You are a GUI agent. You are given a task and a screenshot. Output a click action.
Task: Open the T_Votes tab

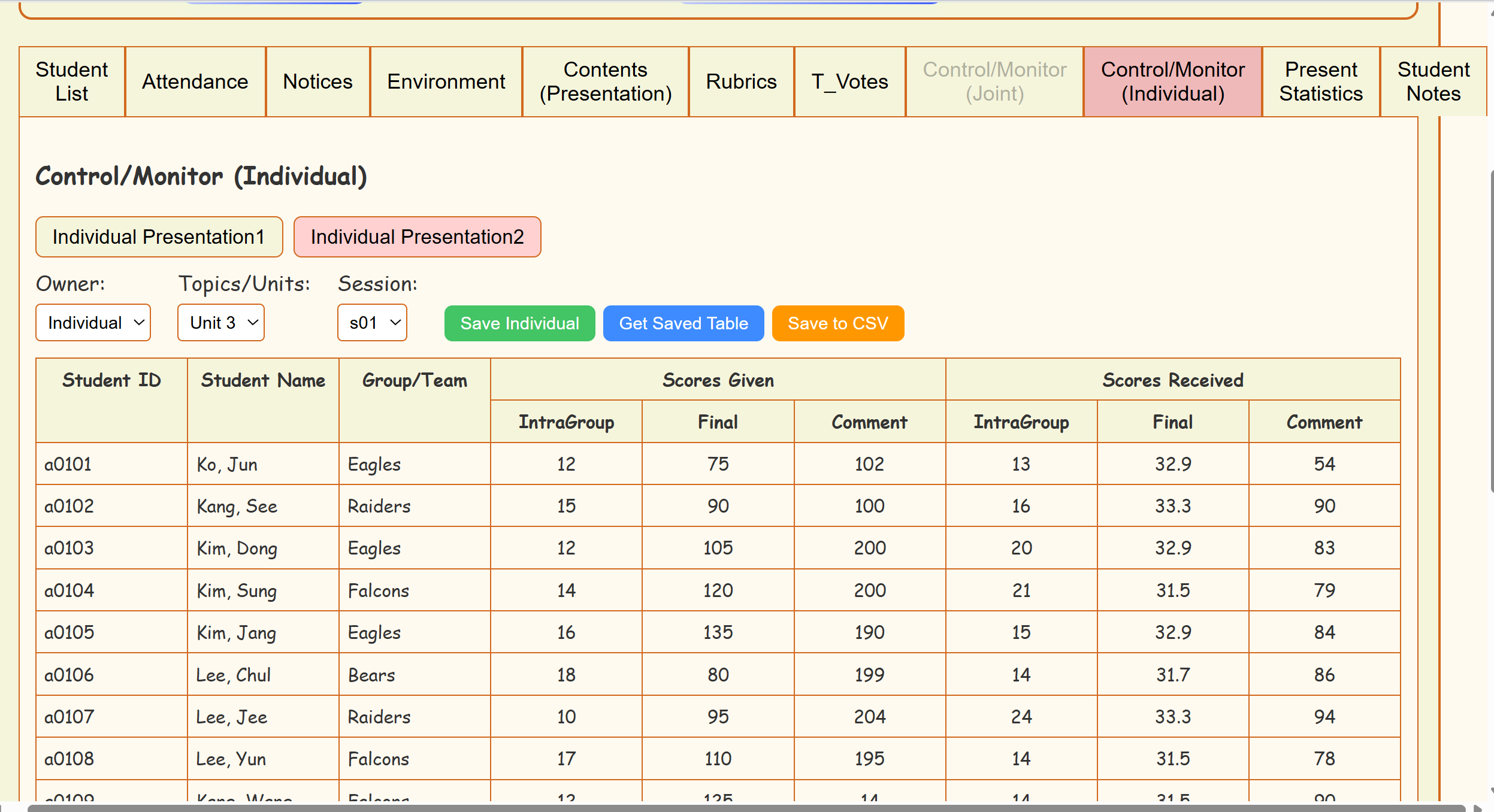coord(849,81)
